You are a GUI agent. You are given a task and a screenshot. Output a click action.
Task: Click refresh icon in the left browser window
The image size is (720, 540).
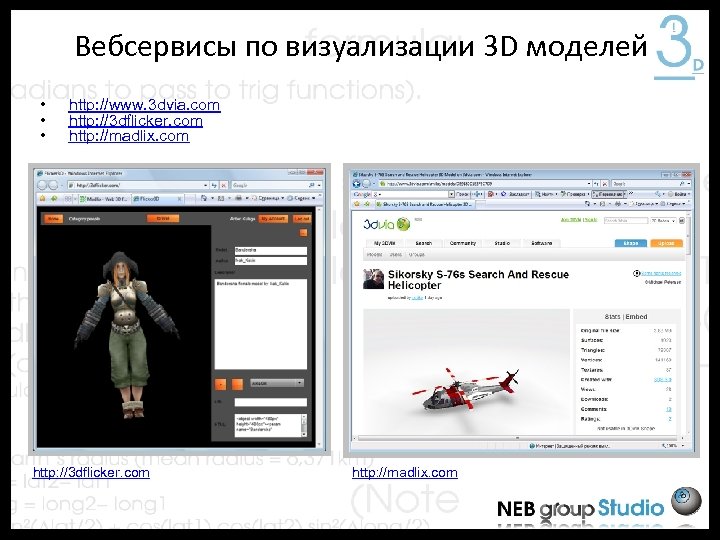pyautogui.click(x=214, y=185)
